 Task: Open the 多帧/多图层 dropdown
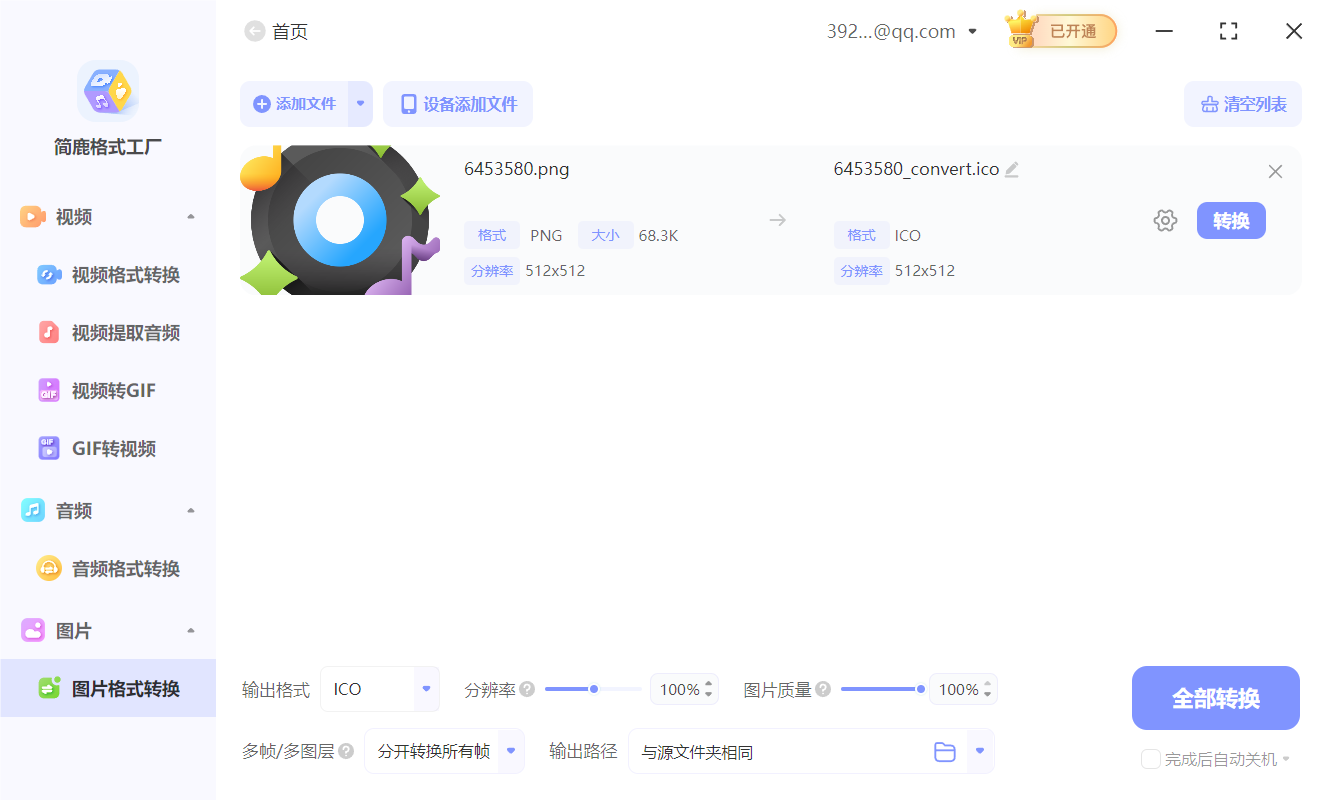444,751
